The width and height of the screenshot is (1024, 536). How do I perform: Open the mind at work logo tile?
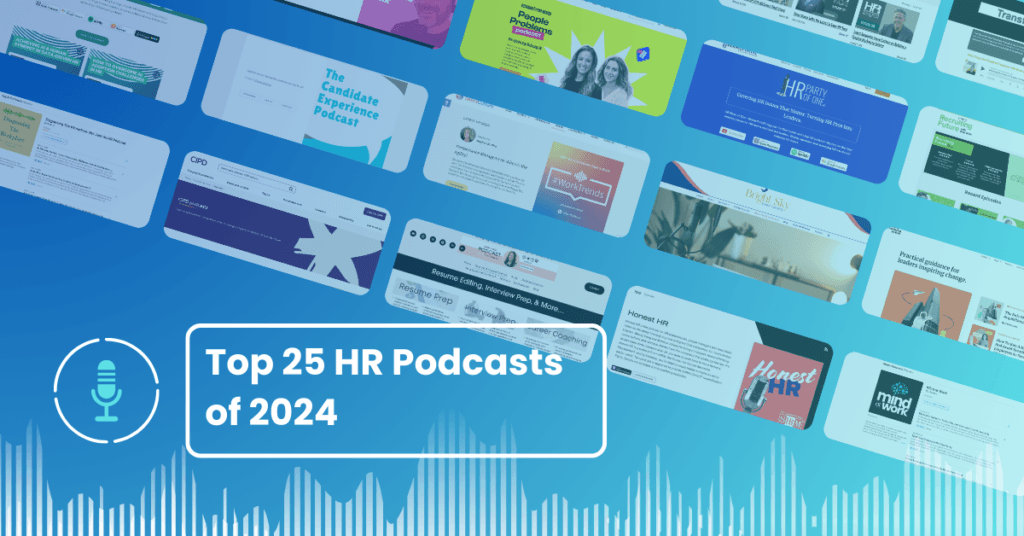coord(894,398)
